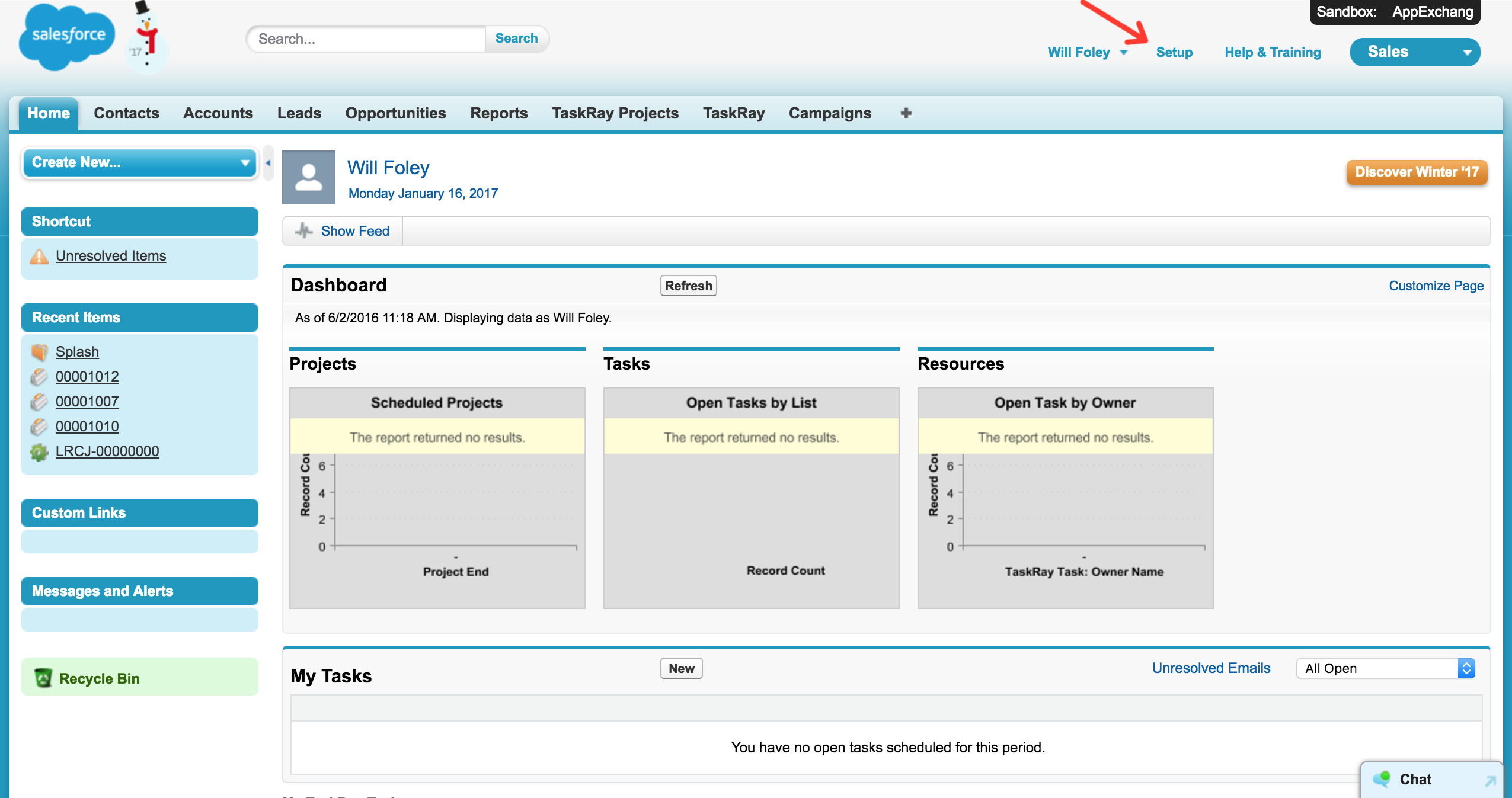Click the icon beside record 00001012
The height and width of the screenshot is (798, 1512).
[x=39, y=377]
